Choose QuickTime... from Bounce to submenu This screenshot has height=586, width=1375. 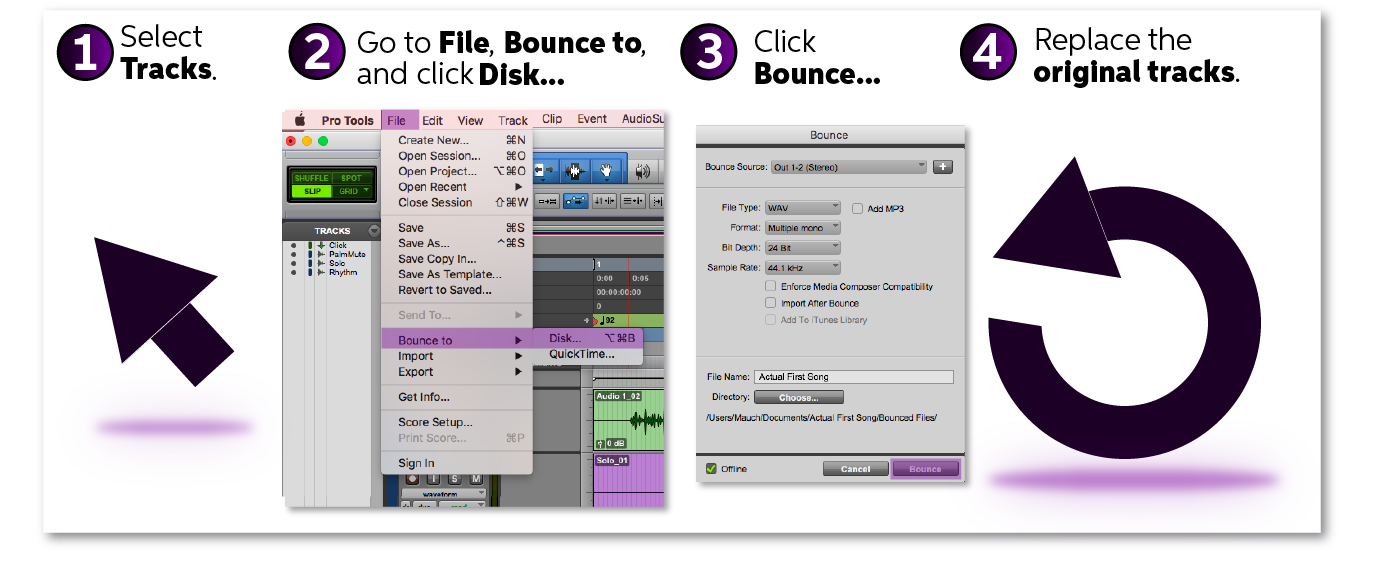[x=588, y=354]
